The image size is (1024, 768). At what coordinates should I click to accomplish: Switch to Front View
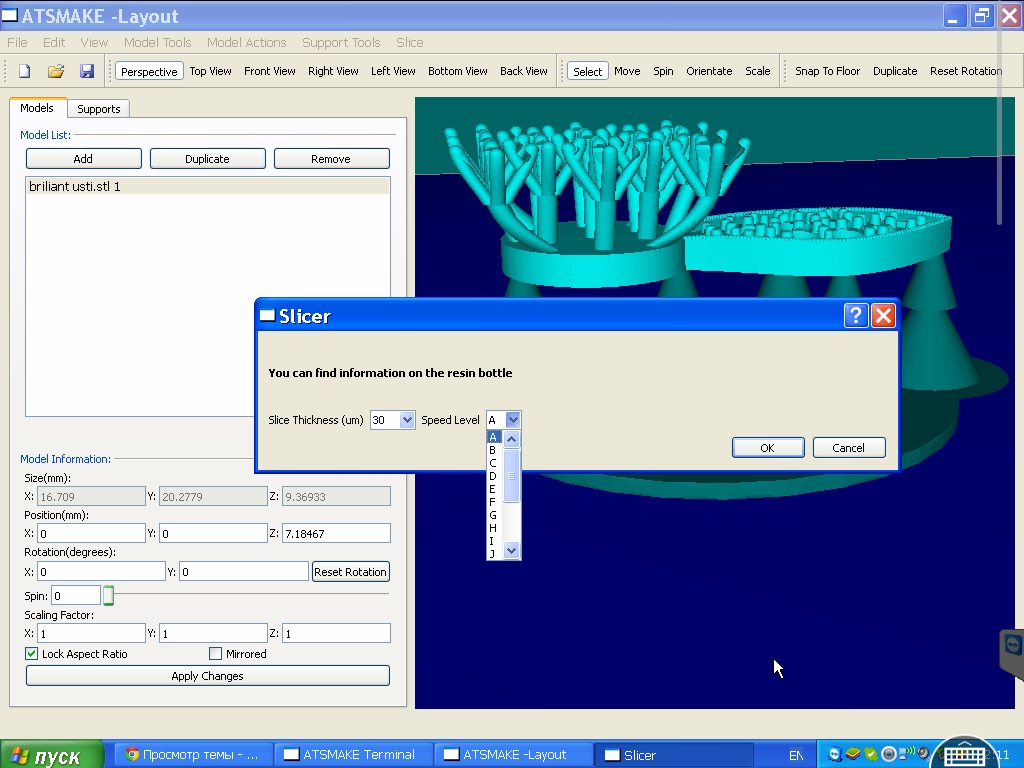[270, 71]
